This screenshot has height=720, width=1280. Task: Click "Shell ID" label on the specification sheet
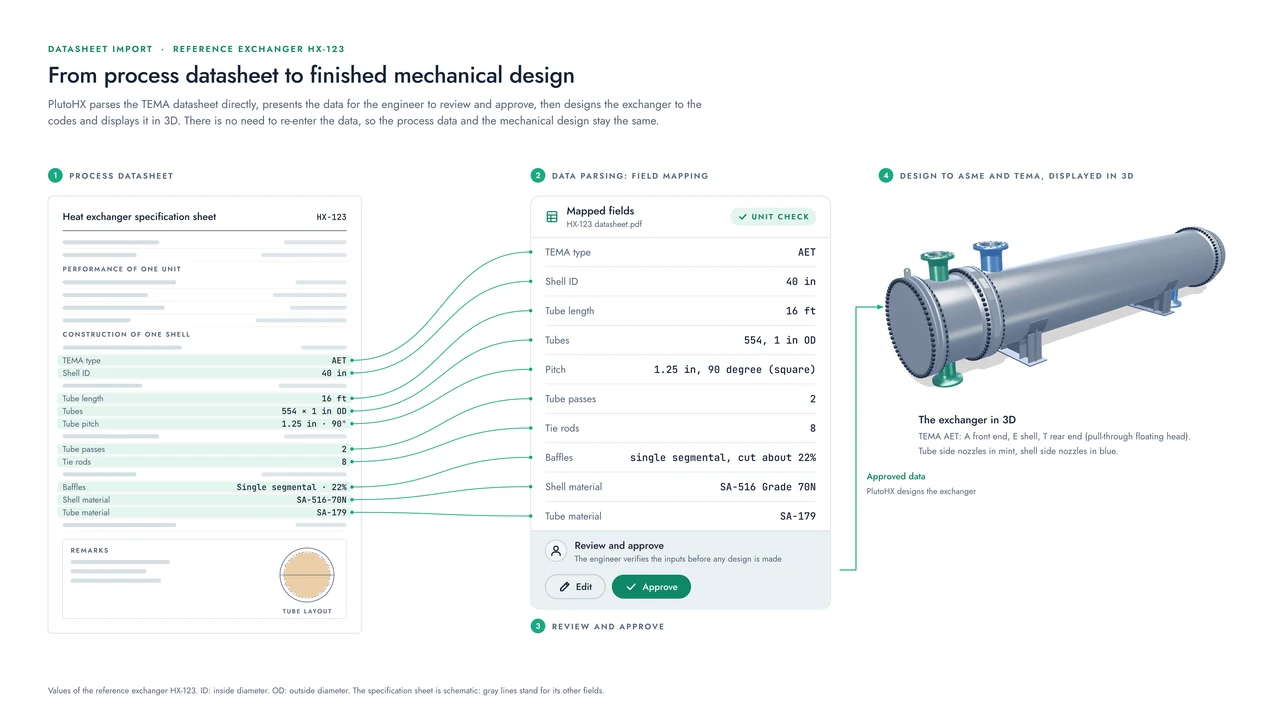pyautogui.click(x=77, y=373)
